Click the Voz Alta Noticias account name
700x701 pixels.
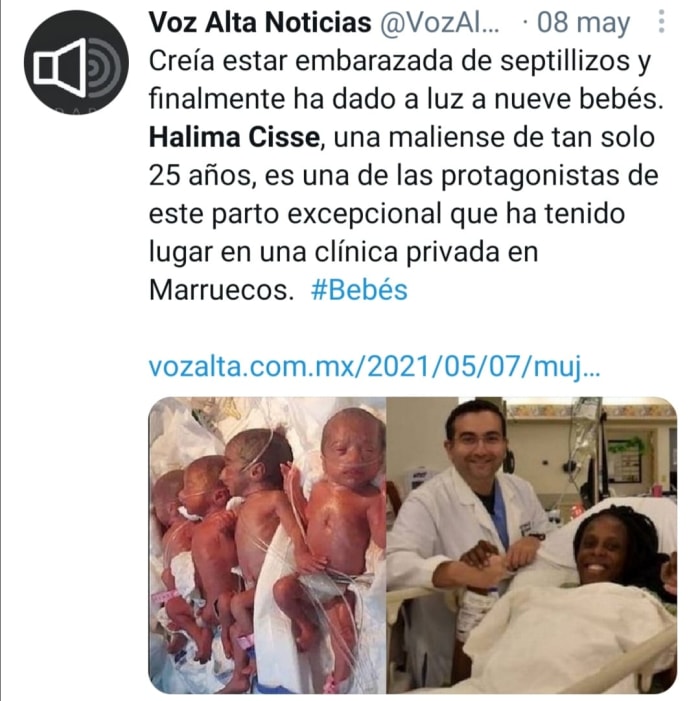click(x=260, y=22)
